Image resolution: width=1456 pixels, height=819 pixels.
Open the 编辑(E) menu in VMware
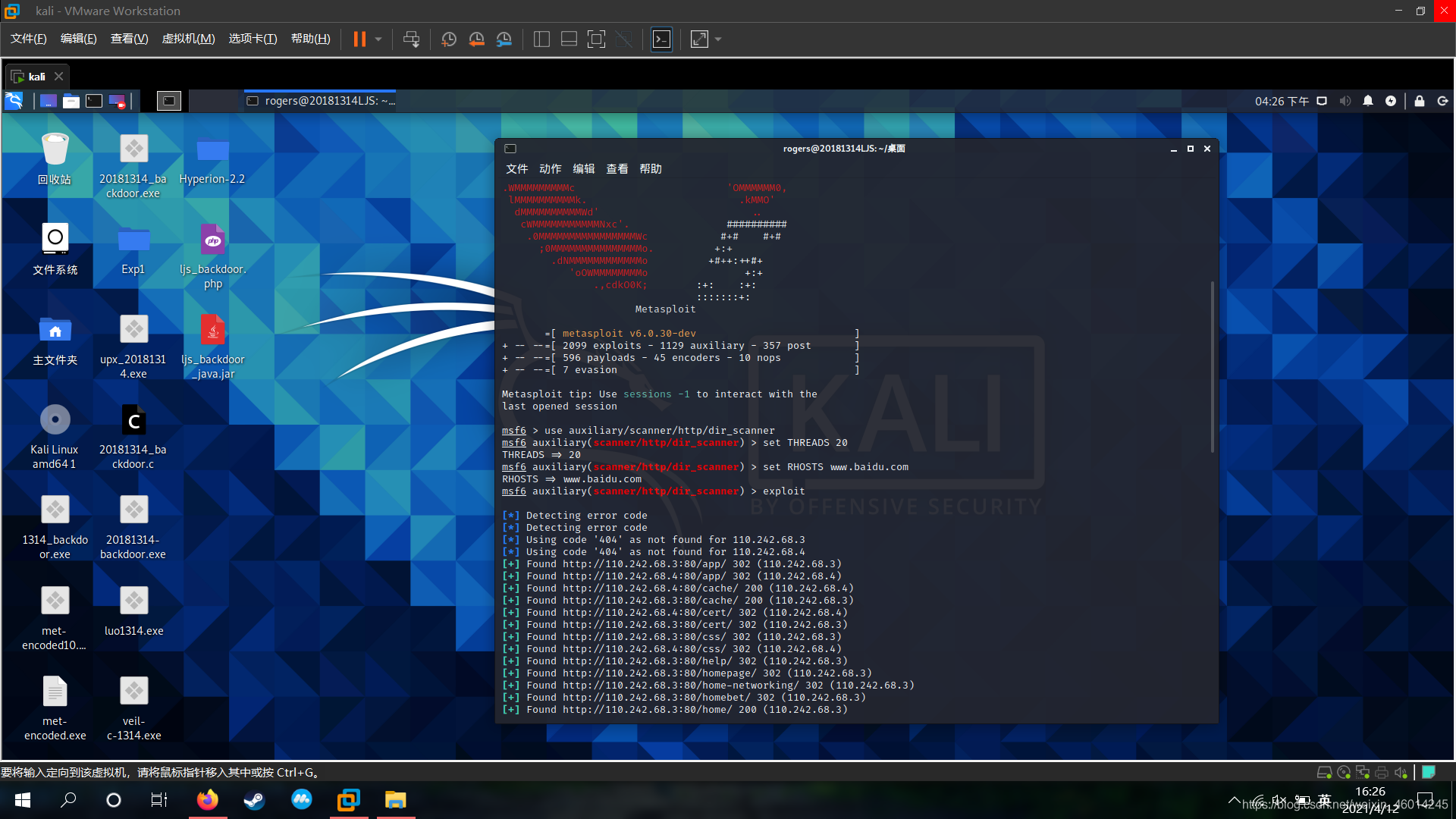pyautogui.click(x=78, y=39)
